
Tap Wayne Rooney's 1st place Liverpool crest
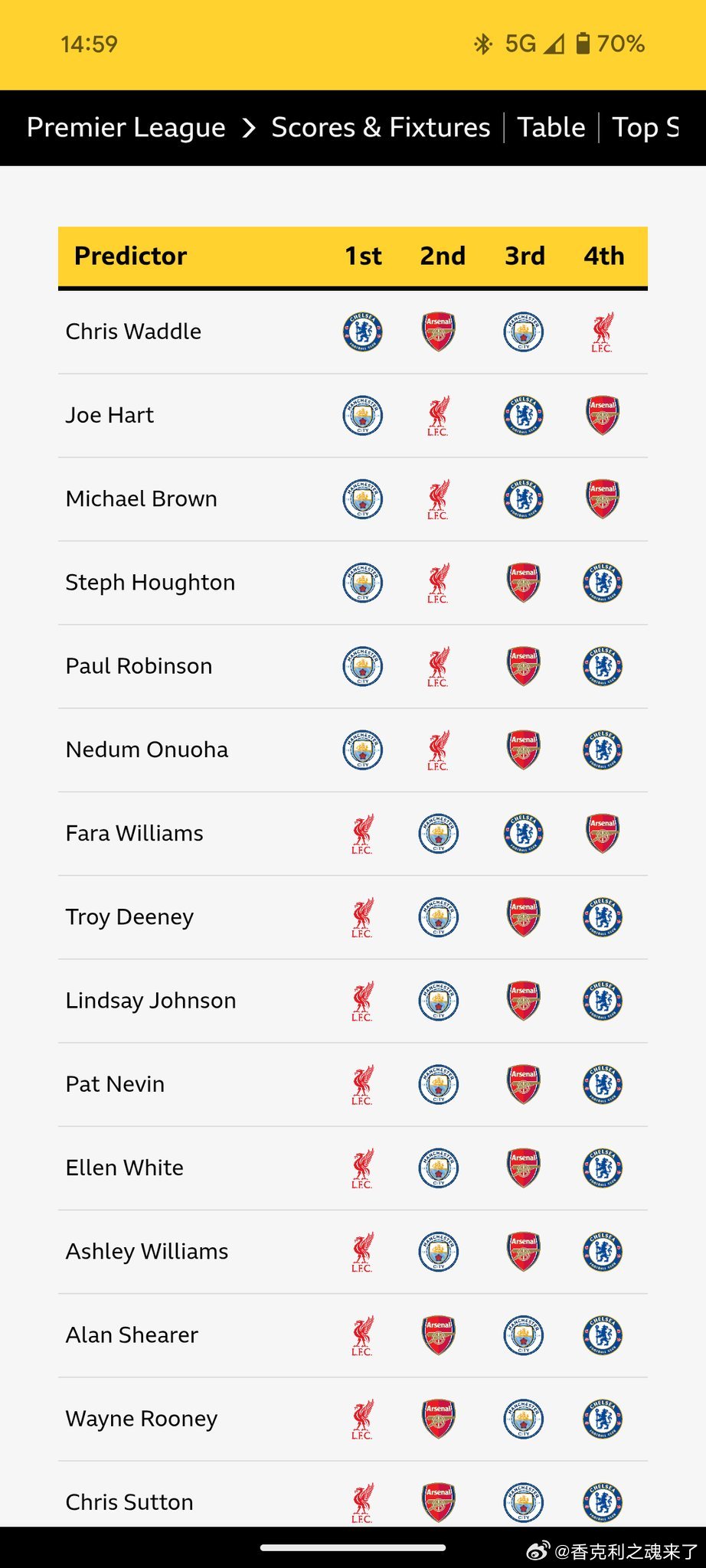363,1419
